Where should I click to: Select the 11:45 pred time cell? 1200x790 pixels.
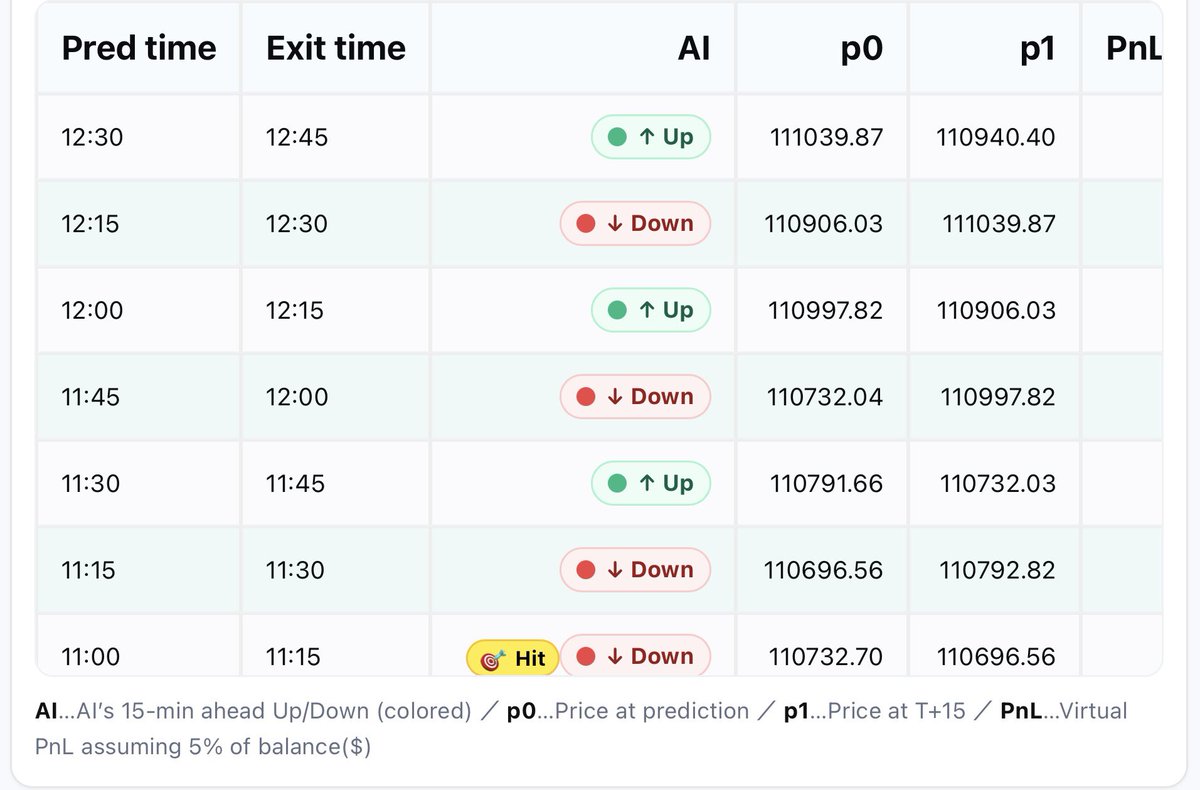139,397
